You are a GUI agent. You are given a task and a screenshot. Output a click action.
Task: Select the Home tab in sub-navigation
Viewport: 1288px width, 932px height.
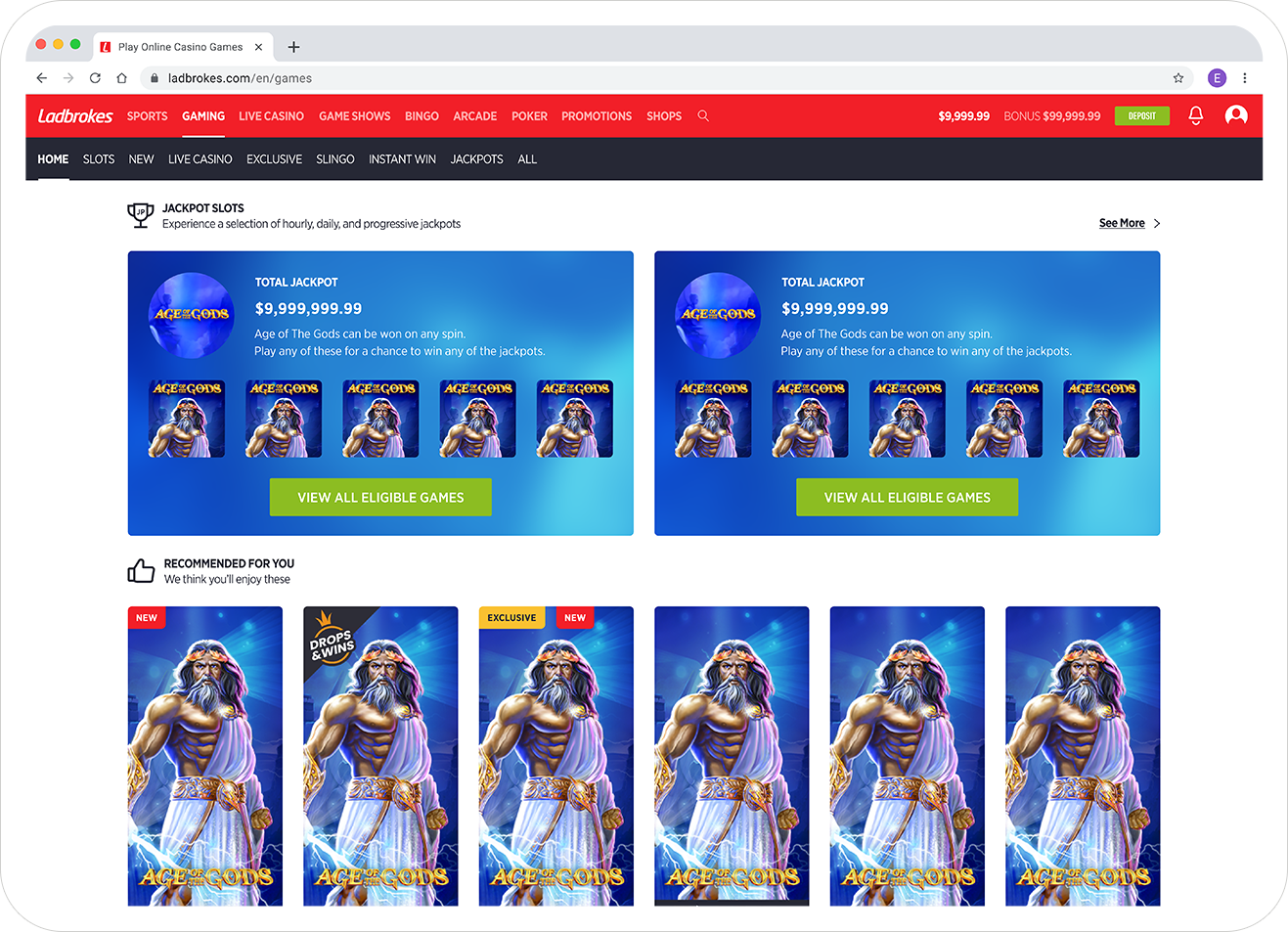pyautogui.click(x=53, y=159)
